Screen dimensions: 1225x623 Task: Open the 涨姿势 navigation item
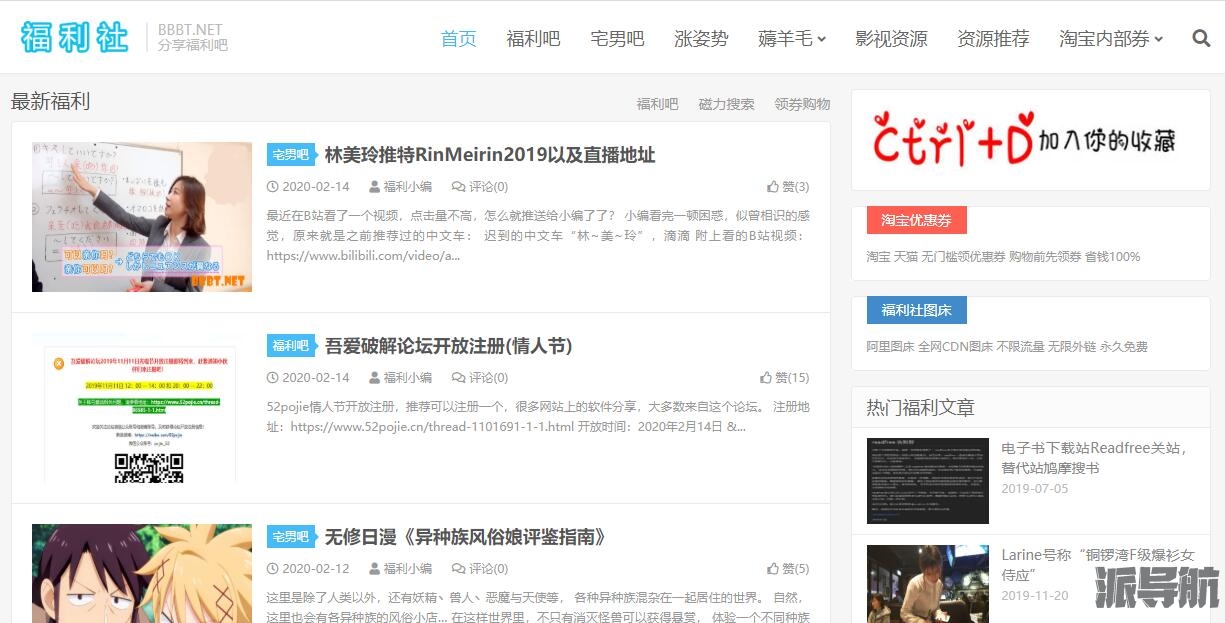[x=701, y=39]
